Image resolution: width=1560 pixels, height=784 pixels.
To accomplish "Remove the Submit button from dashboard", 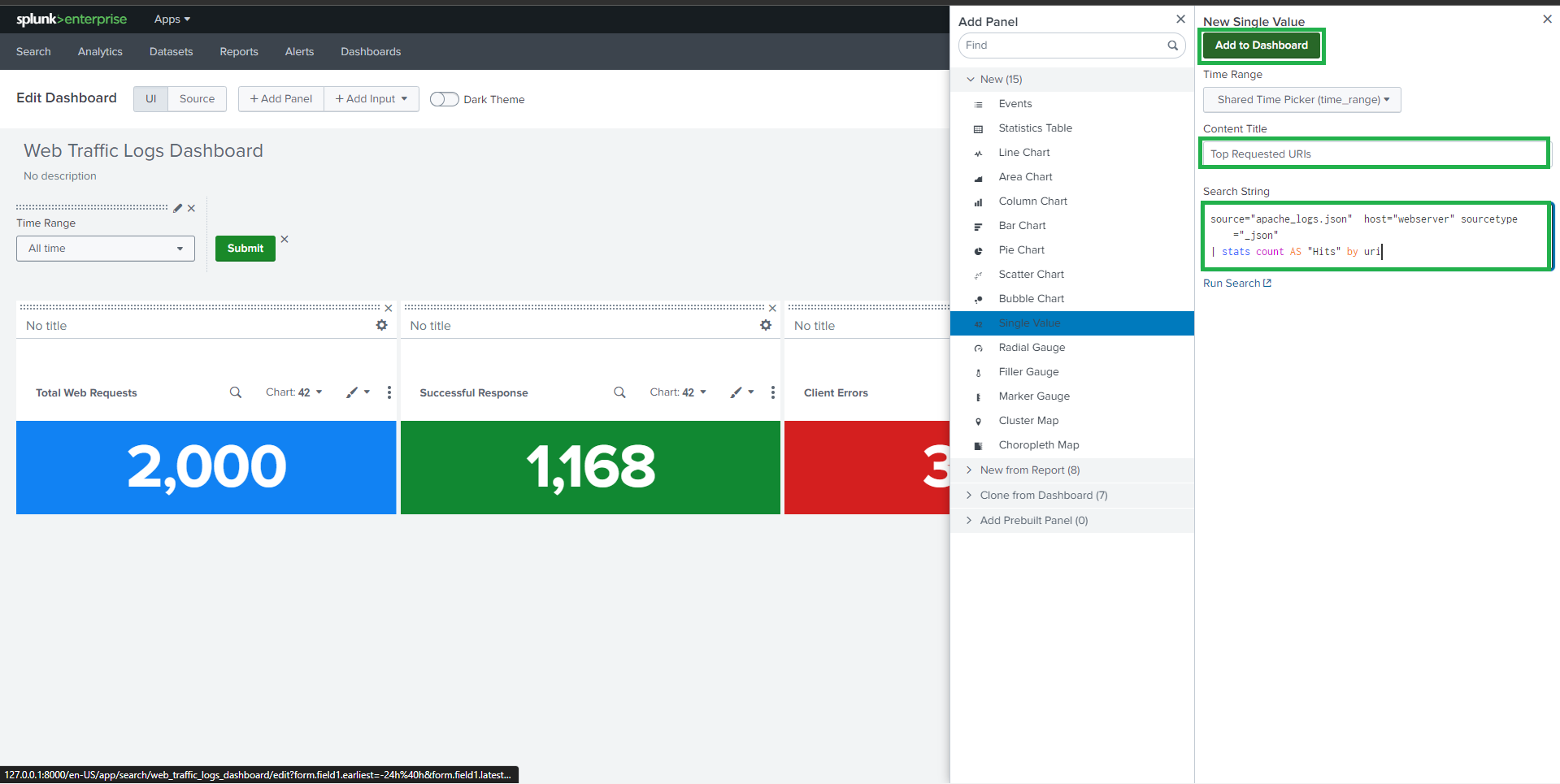I will coord(285,239).
